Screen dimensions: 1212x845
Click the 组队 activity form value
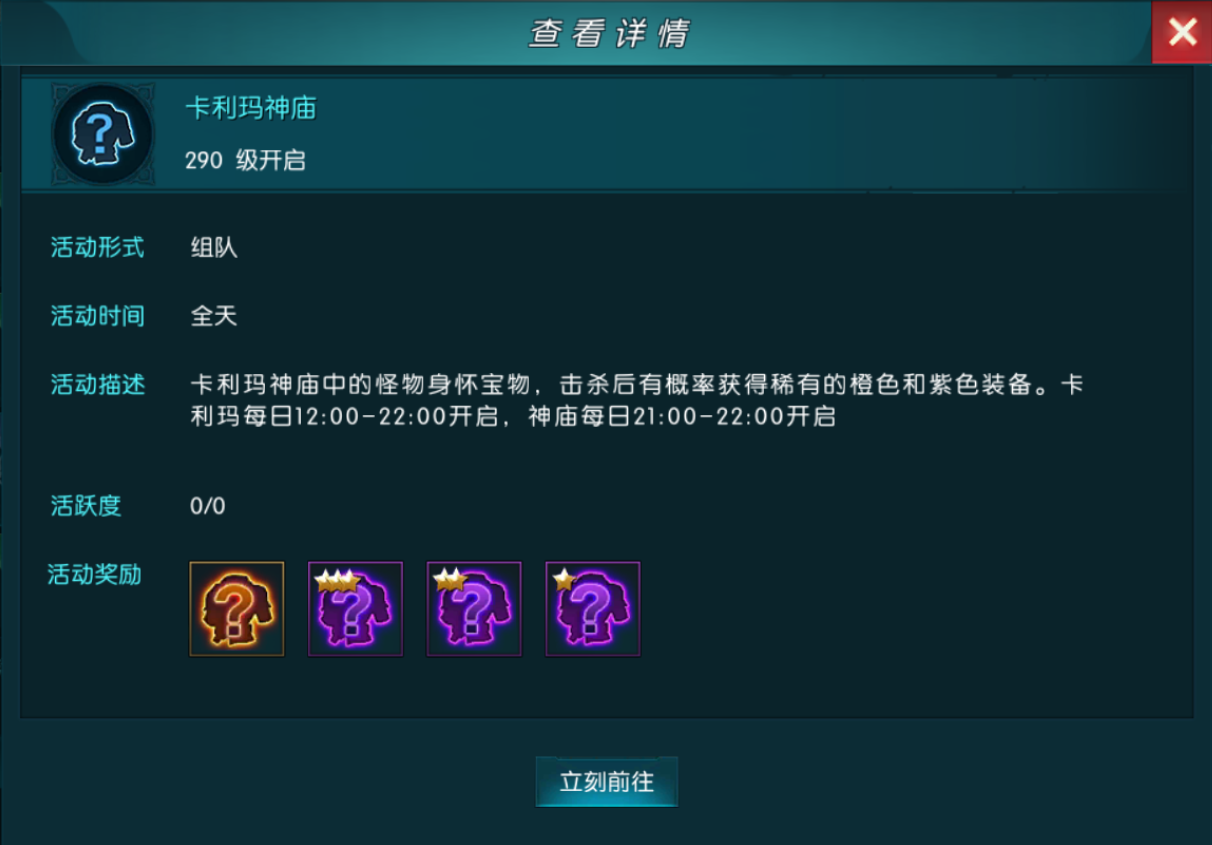click(214, 248)
